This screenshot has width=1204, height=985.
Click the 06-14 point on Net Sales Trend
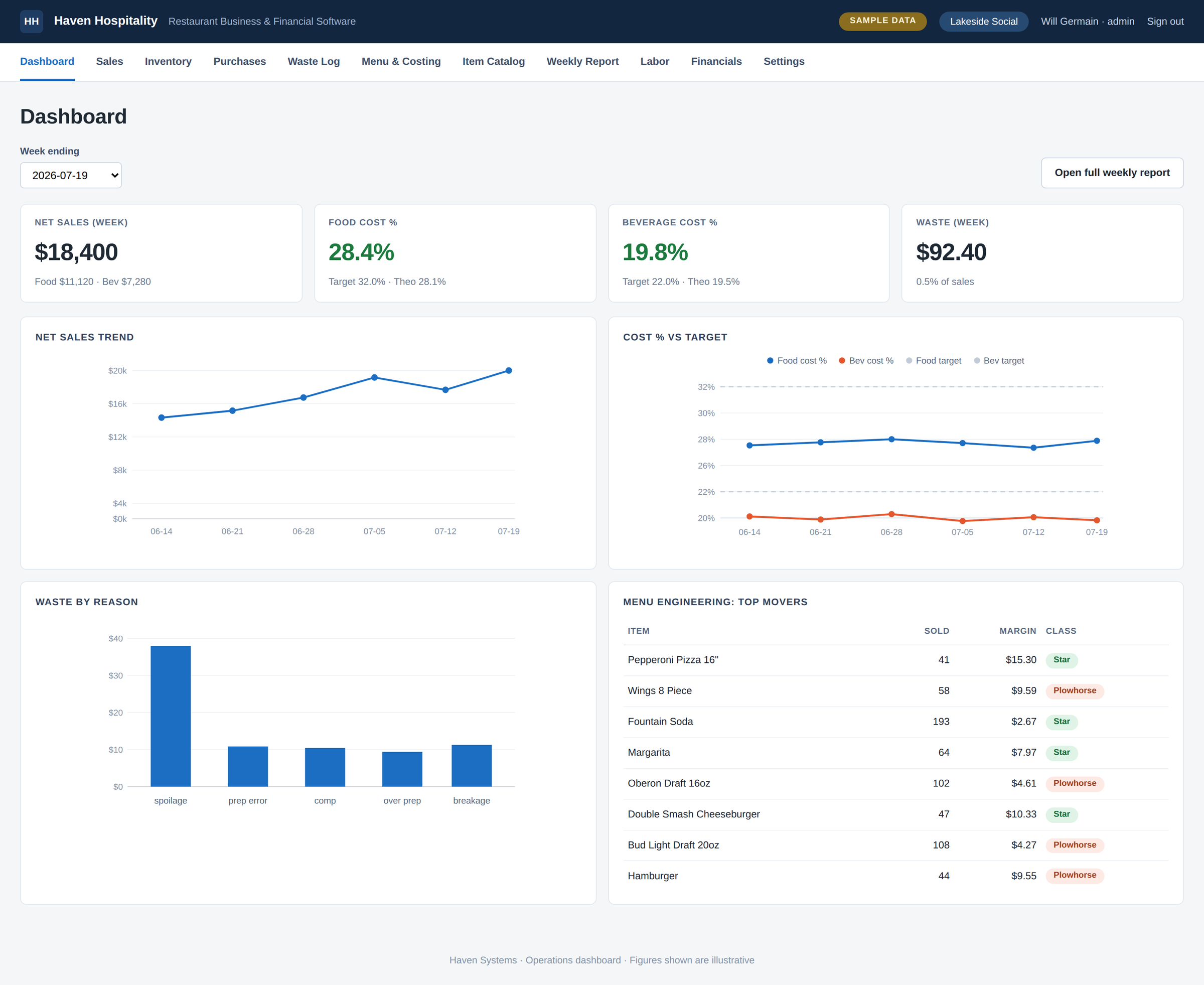[x=162, y=417]
